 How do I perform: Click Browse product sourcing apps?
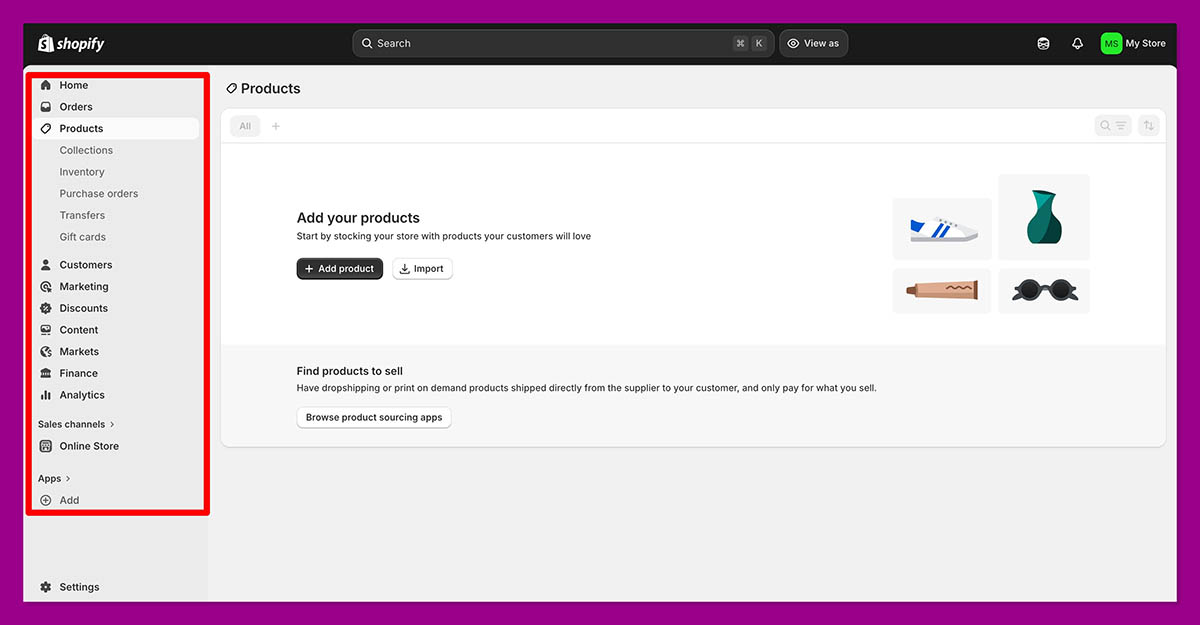tap(373, 417)
